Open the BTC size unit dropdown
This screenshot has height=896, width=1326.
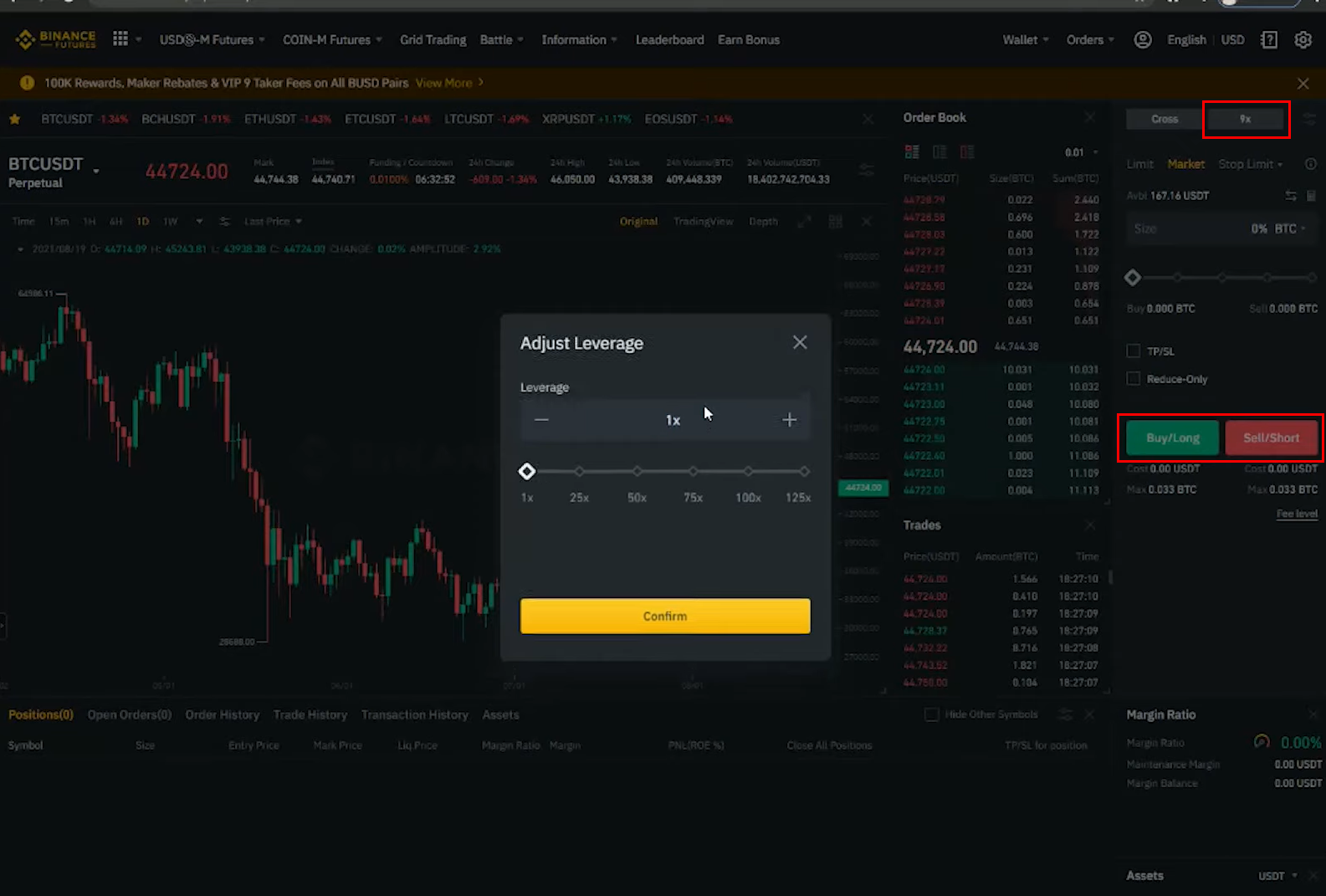[1290, 228]
